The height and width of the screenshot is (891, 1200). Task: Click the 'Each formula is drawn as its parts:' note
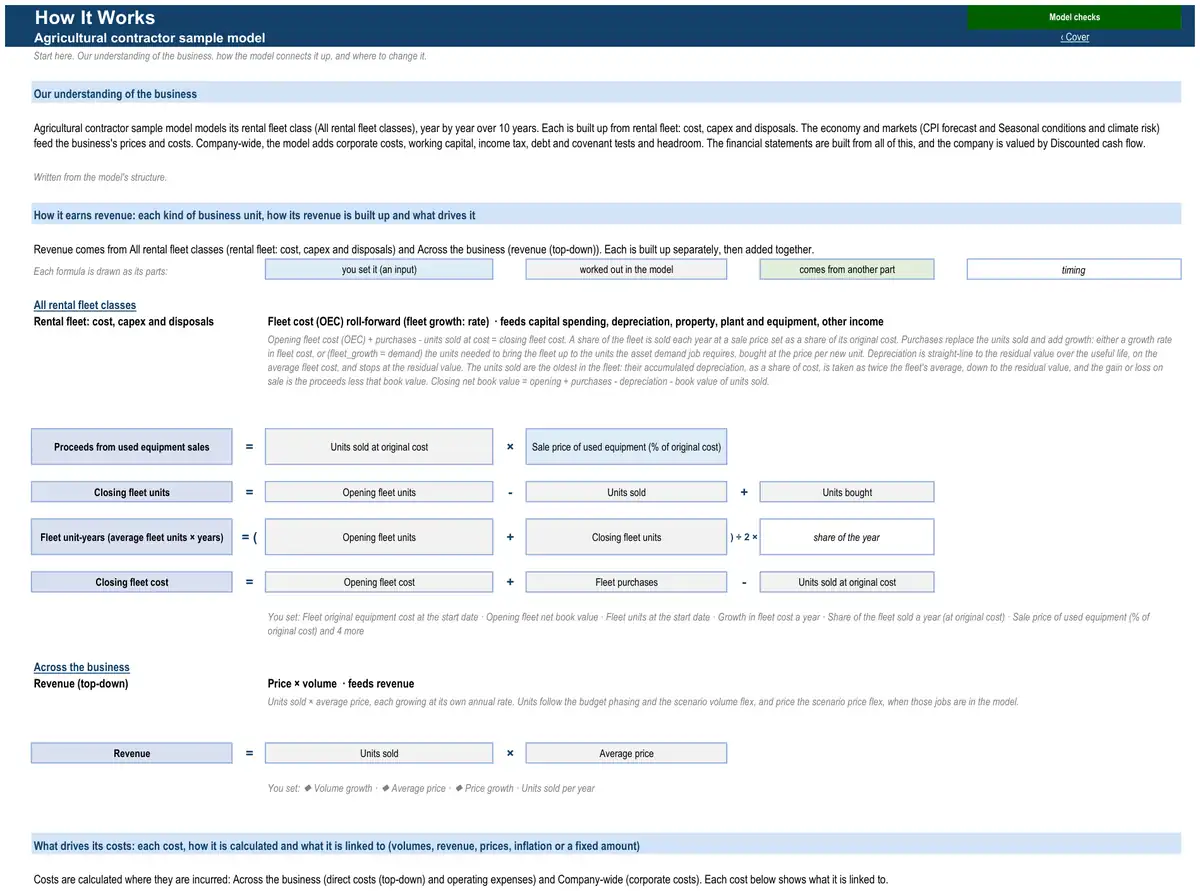101,271
